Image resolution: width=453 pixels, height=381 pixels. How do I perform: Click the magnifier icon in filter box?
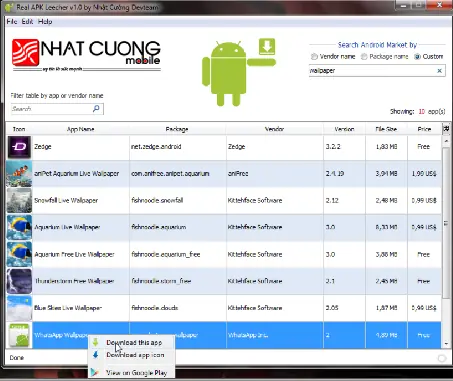pos(96,109)
